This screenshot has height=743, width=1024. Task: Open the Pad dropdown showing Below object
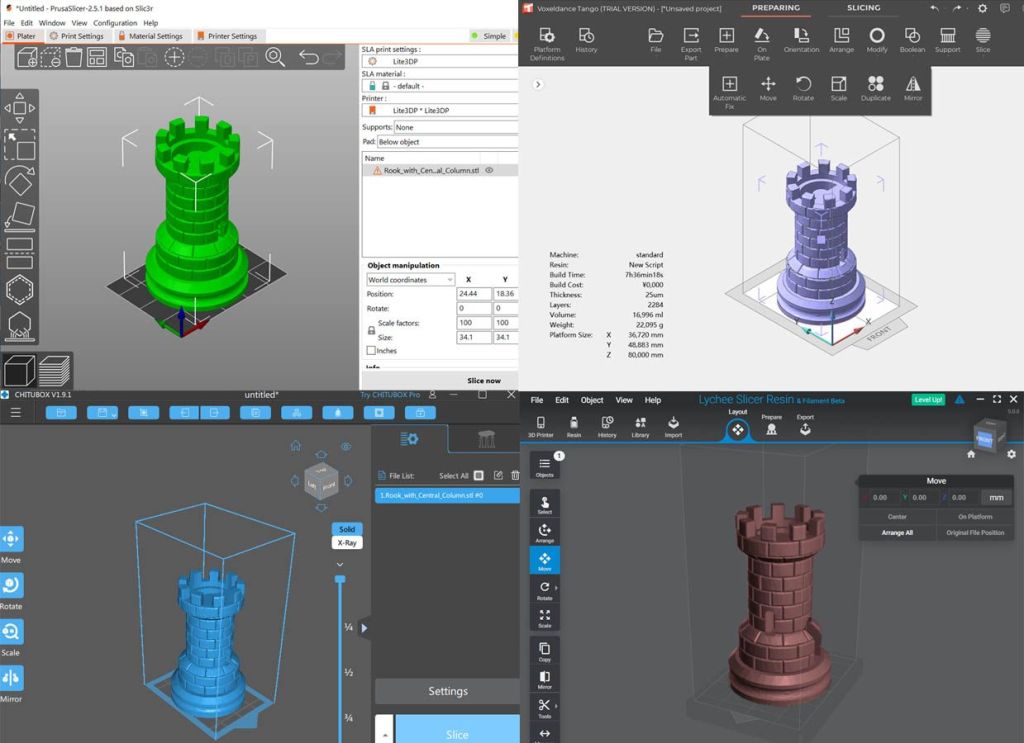tap(447, 142)
